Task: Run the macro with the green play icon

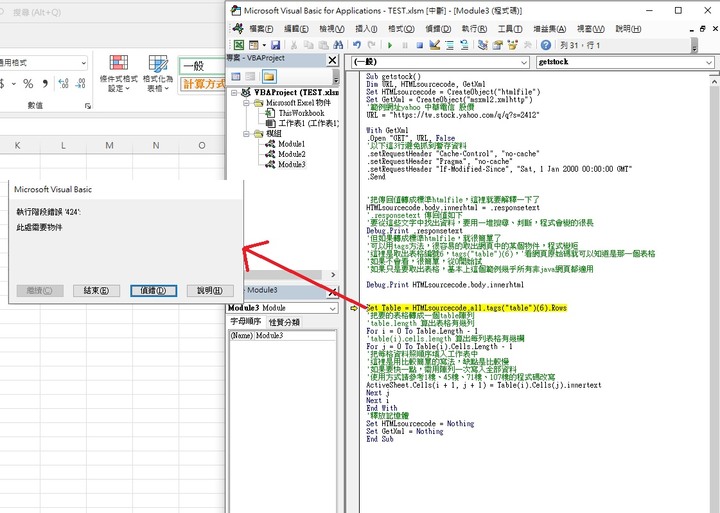Action: 390,45
